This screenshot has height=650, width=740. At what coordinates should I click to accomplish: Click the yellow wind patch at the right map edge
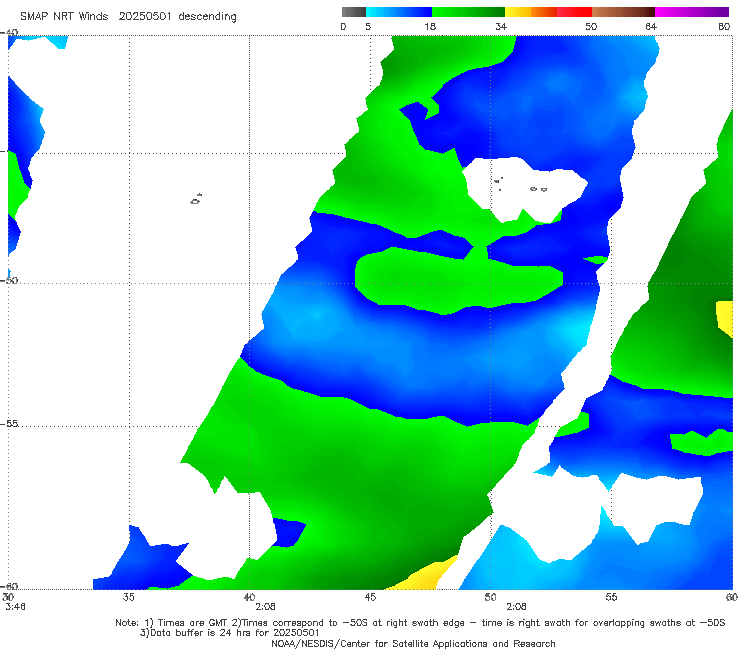[725, 319]
